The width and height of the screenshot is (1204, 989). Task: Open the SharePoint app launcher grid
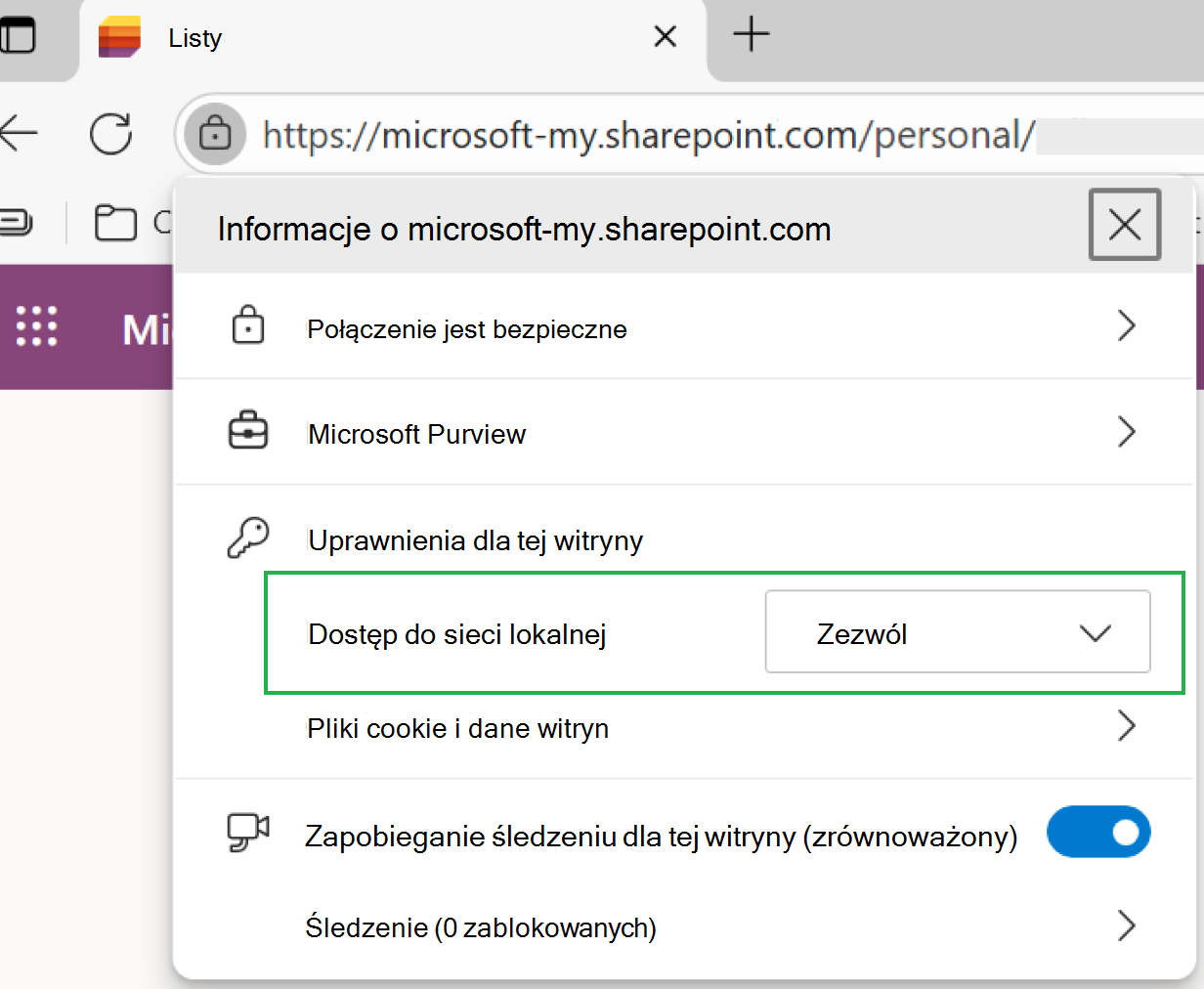37,326
